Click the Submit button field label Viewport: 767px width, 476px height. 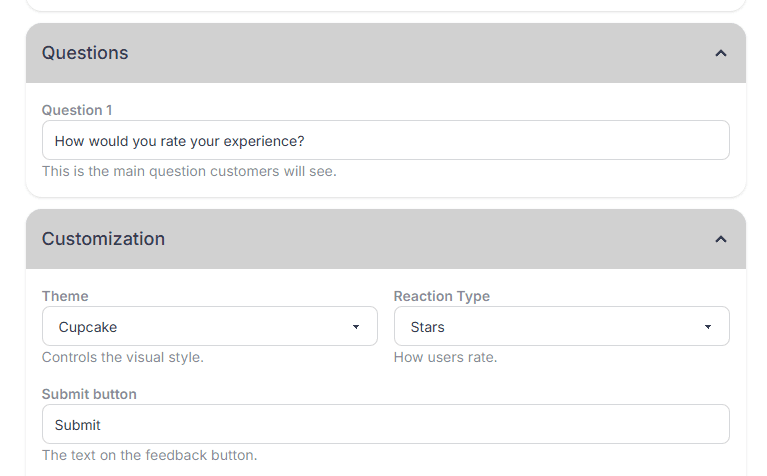[x=89, y=394]
